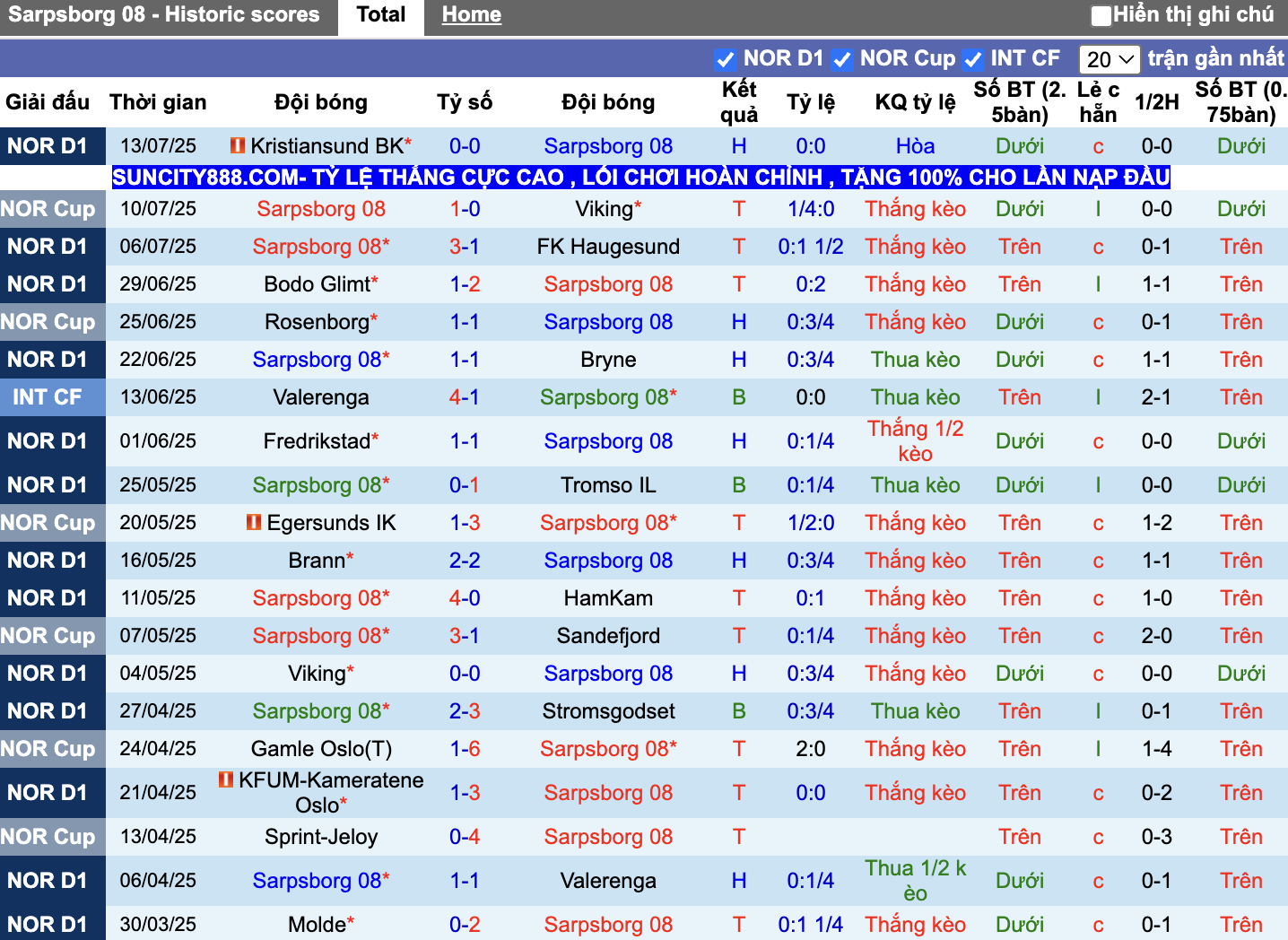Select Rosenborg team name
Image resolution: width=1288 pixels, height=940 pixels.
click(317, 322)
